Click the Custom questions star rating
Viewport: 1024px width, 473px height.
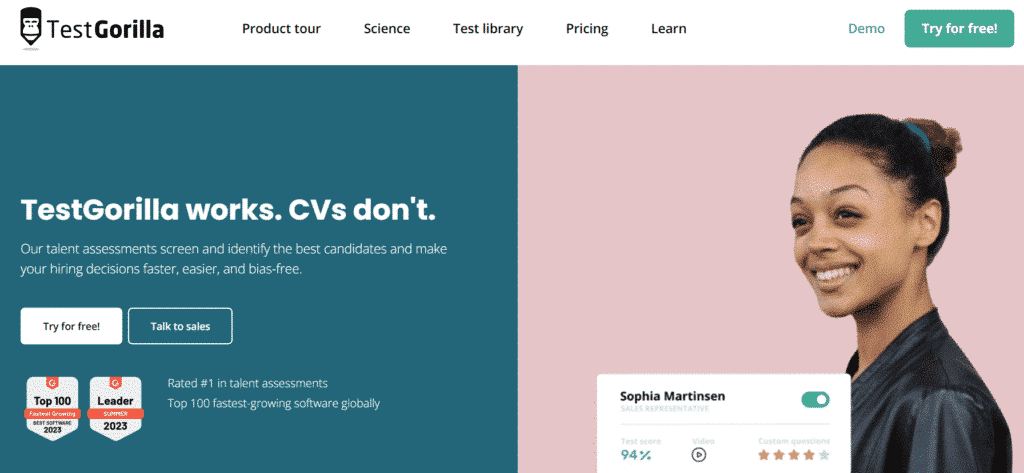tap(793, 455)
